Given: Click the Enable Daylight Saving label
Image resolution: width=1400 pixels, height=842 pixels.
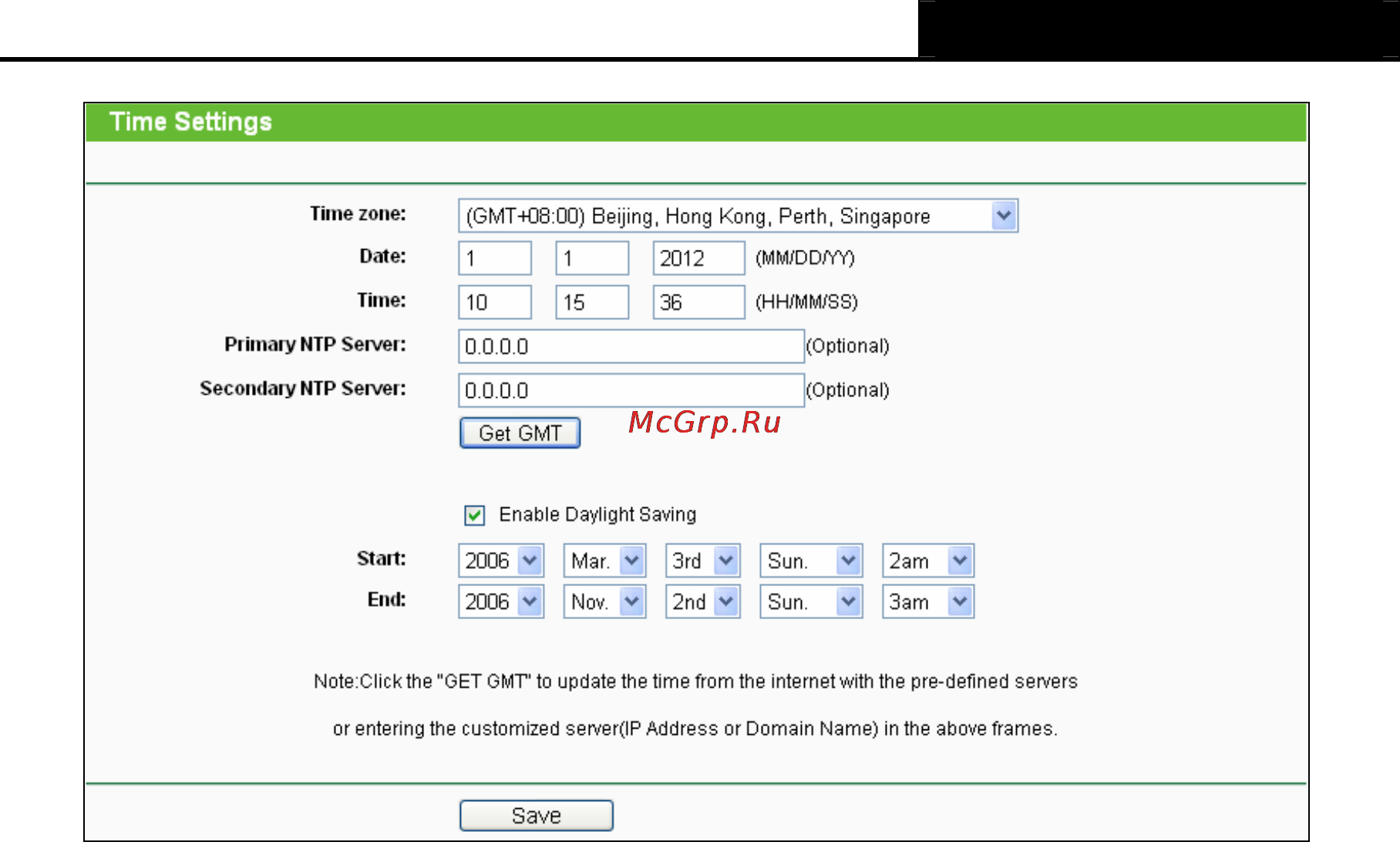Looking at the screenshot, I should pos(597,514).
